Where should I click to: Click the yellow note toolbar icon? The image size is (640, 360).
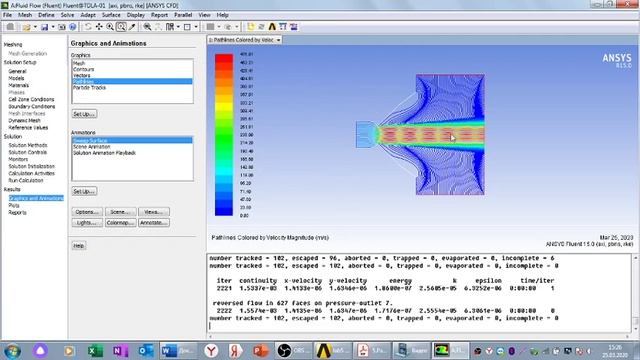250,27
